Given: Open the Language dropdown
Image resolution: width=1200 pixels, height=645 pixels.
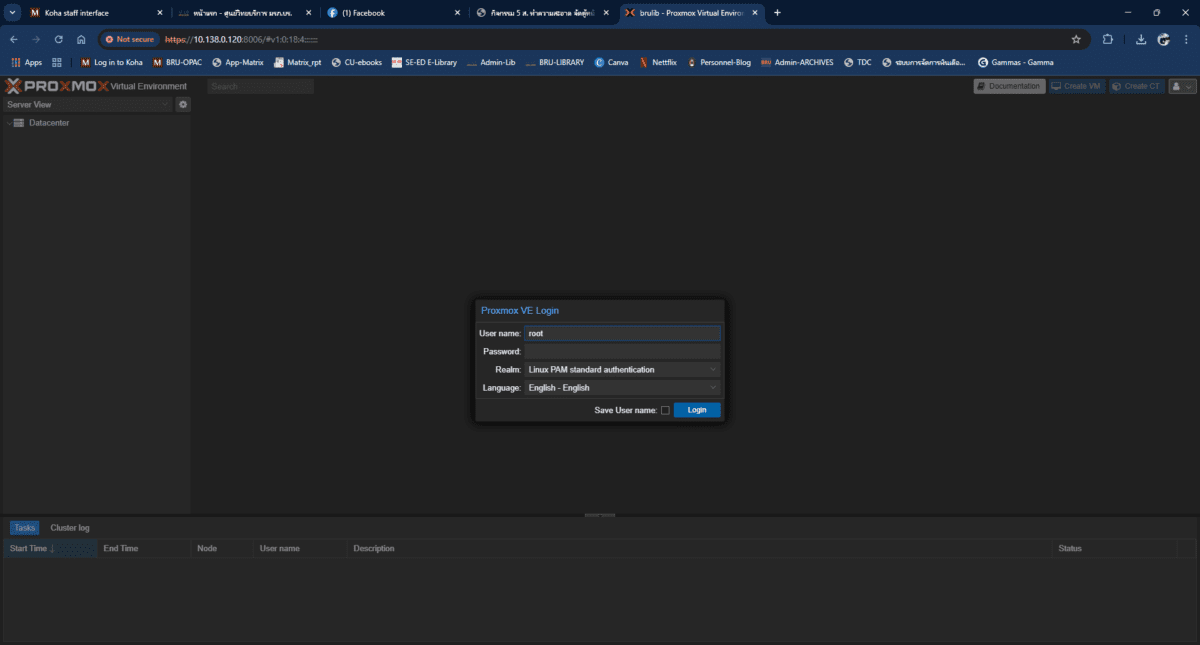Looking at the screenshot, I should pos(622,387).
